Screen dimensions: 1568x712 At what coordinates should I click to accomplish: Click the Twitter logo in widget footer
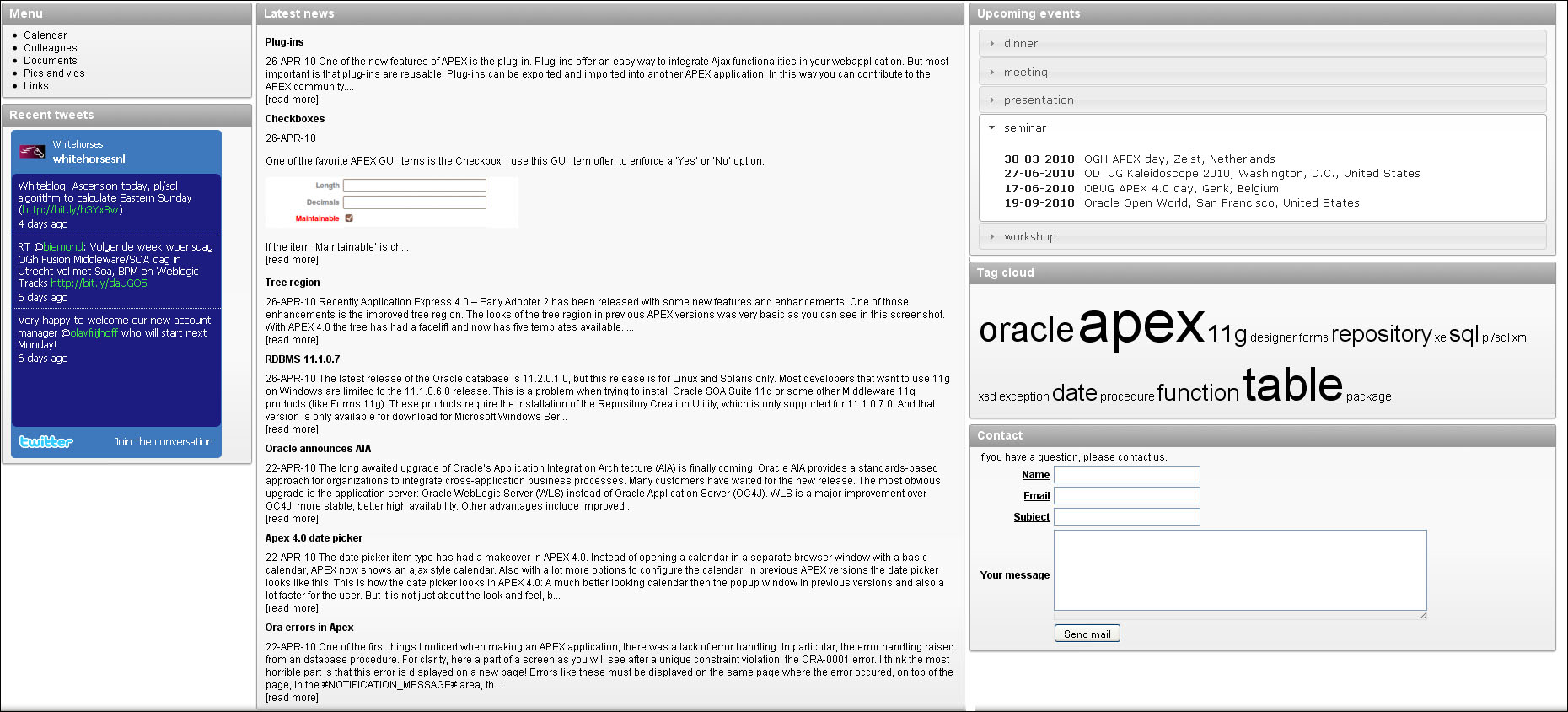click(x=46, y=441)
